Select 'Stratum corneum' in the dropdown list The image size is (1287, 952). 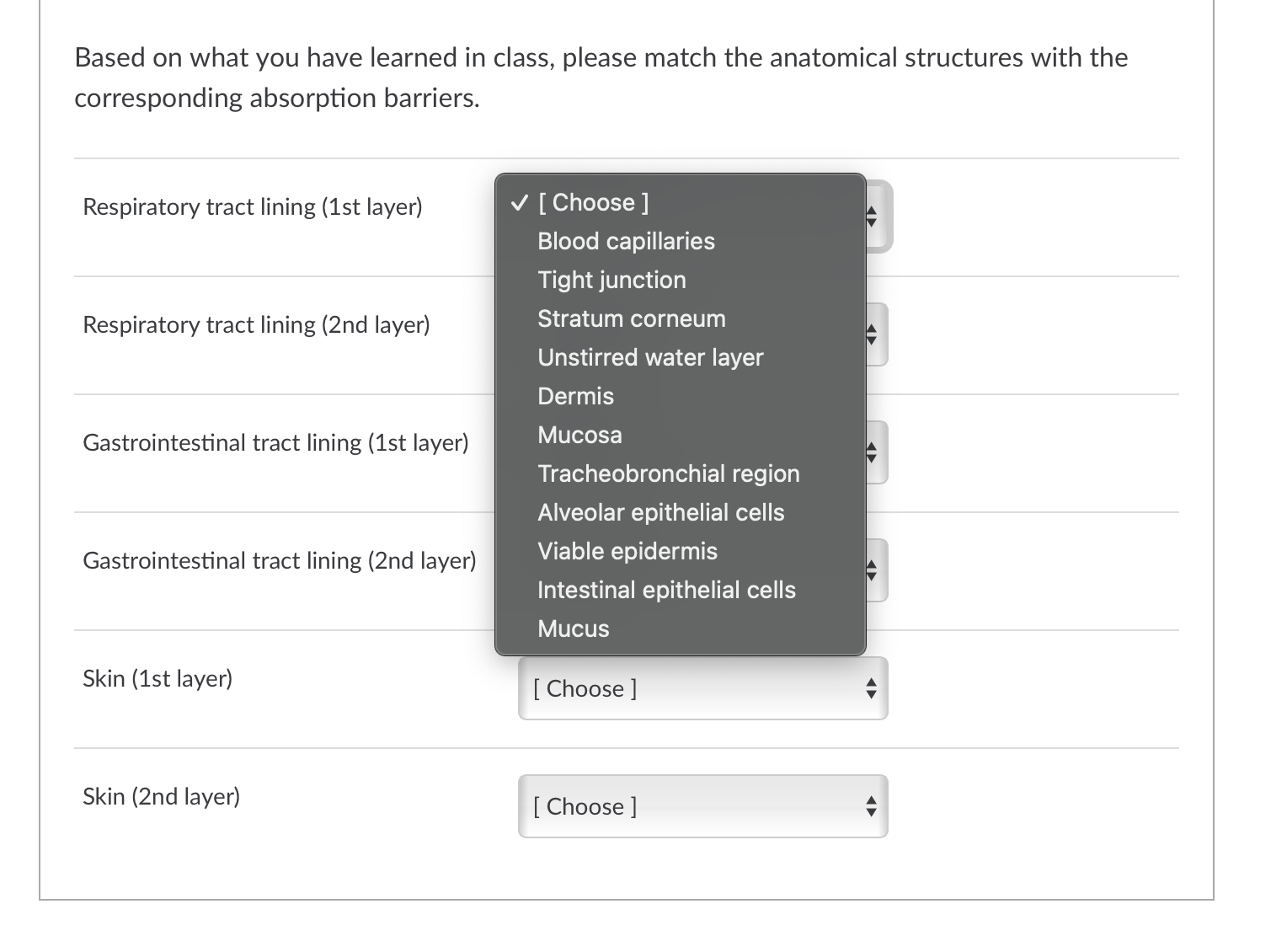(631, 318)
